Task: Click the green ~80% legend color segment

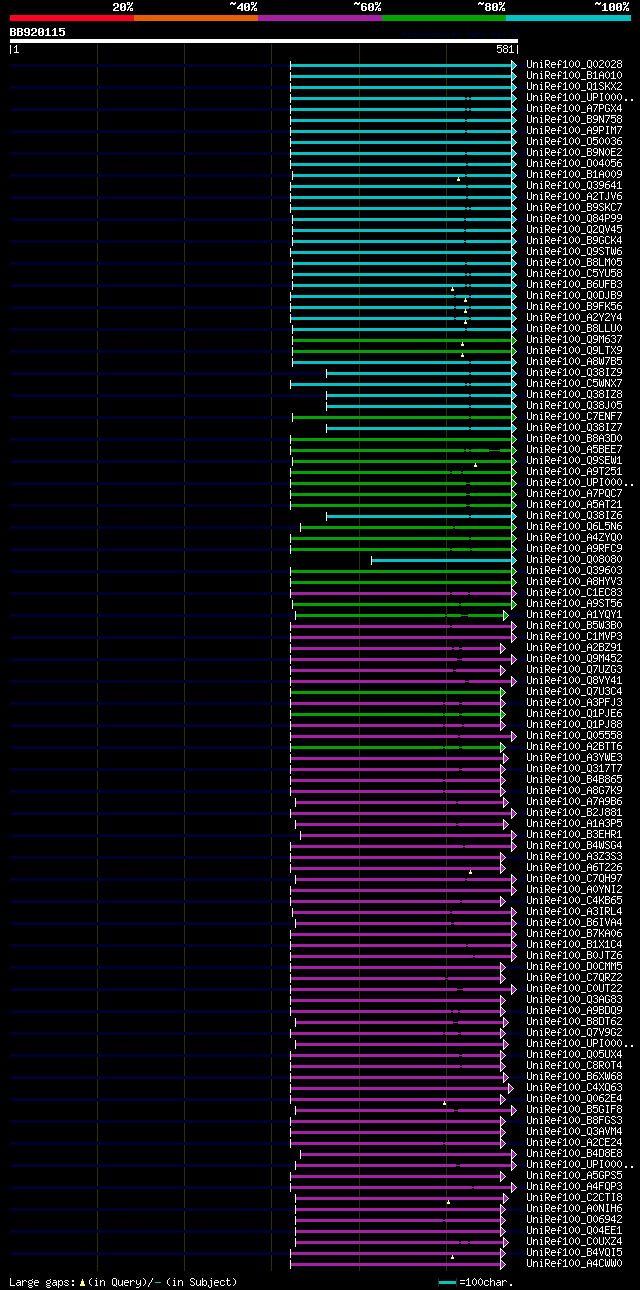Action: (444, 18)
